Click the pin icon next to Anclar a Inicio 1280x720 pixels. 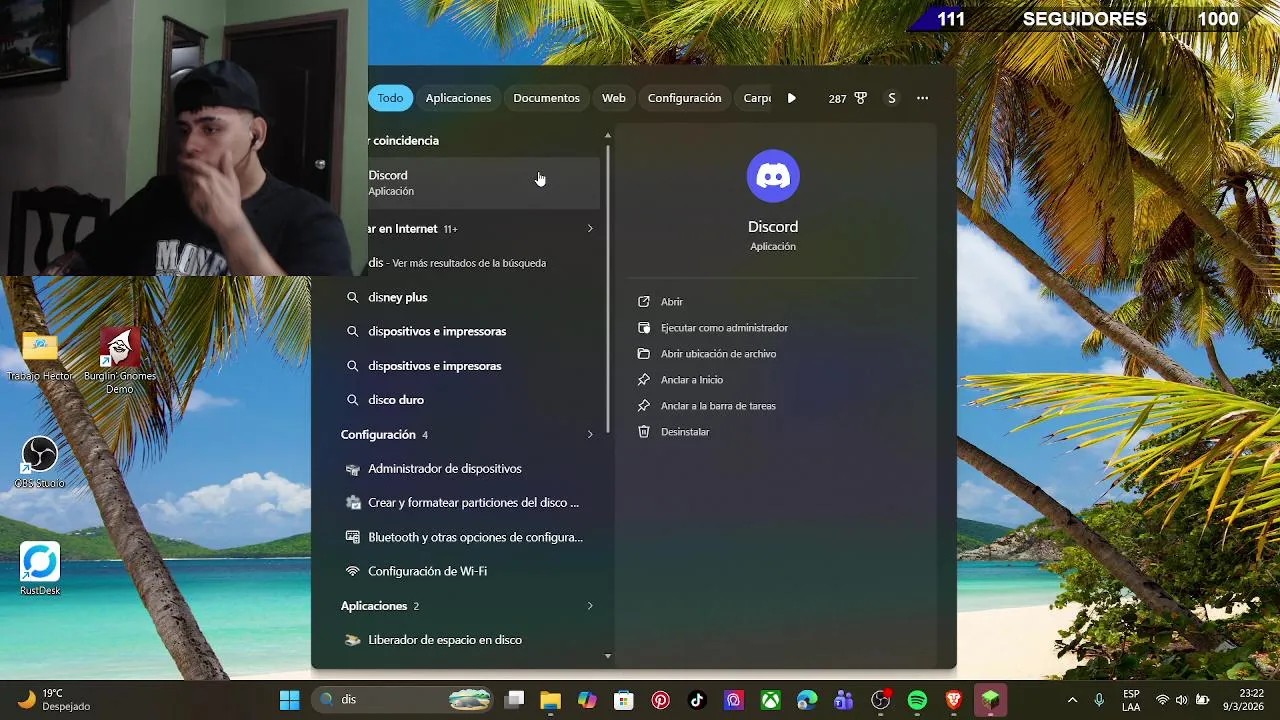(x=644, y=380)
